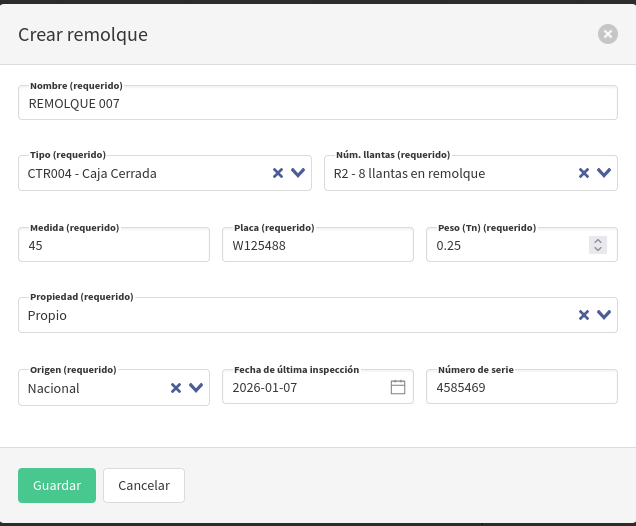Click the Crear remolque title
The image size is (636, 526).
pyautogui.click(x=83, y=34)
